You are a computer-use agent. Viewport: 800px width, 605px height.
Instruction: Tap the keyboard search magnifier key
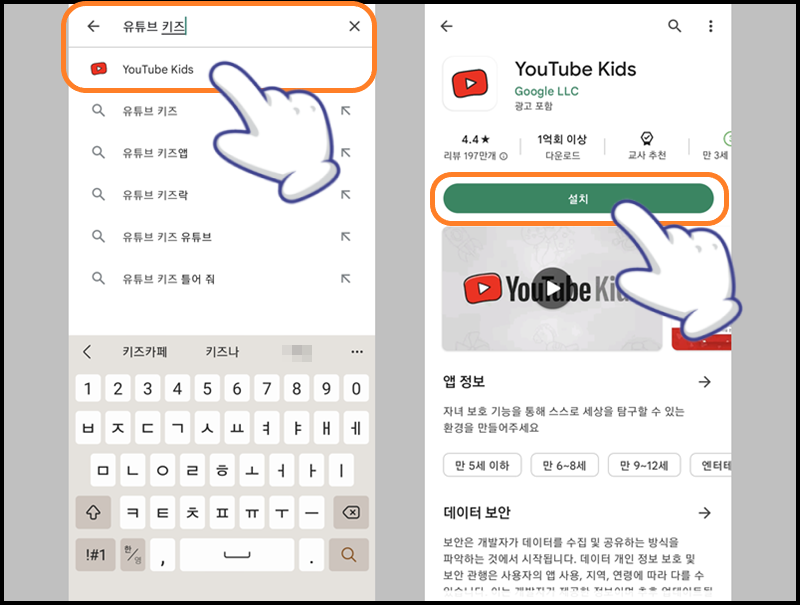[x=349, y=554]
